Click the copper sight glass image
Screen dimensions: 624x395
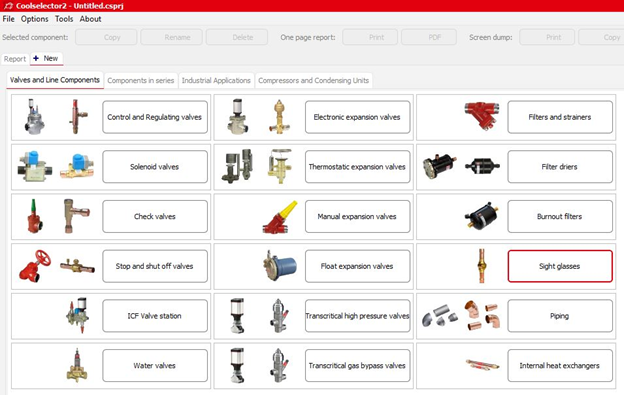(x=482, y=266)
